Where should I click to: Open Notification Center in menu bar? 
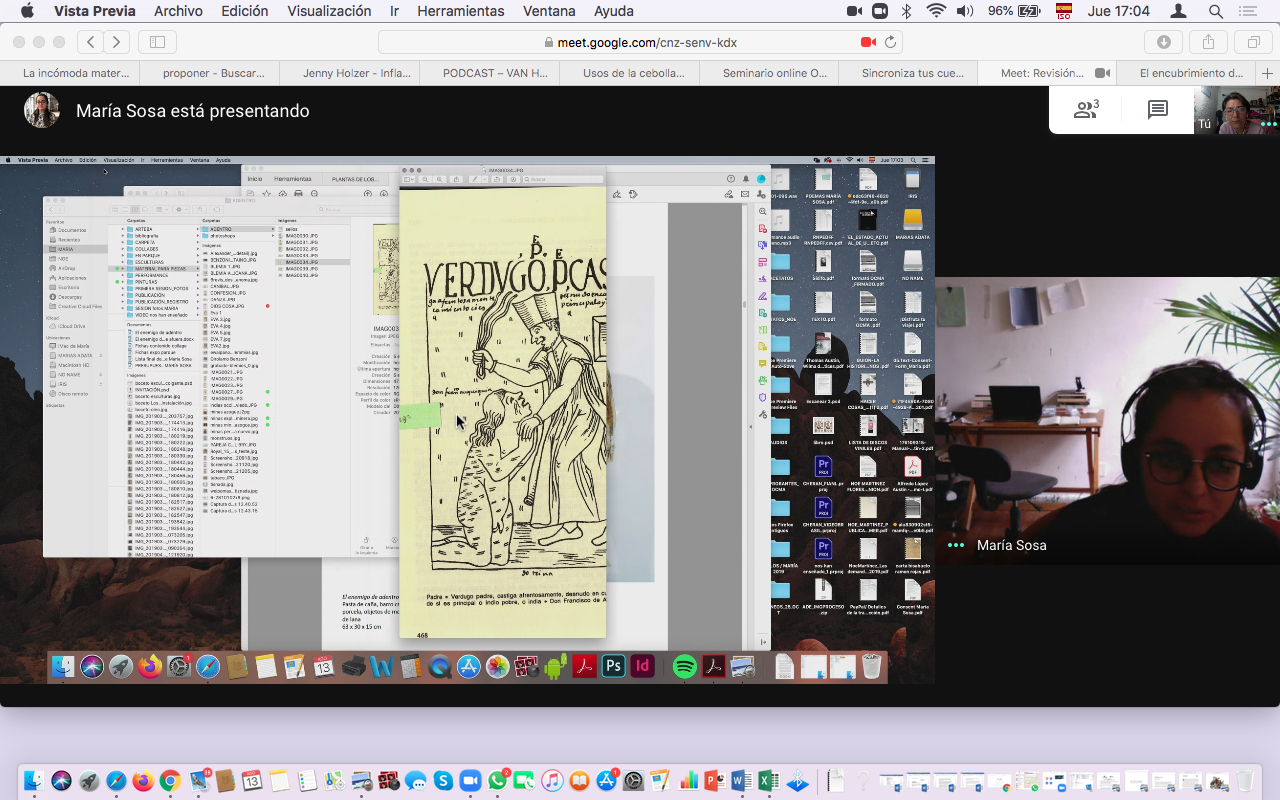(1247, 11)
